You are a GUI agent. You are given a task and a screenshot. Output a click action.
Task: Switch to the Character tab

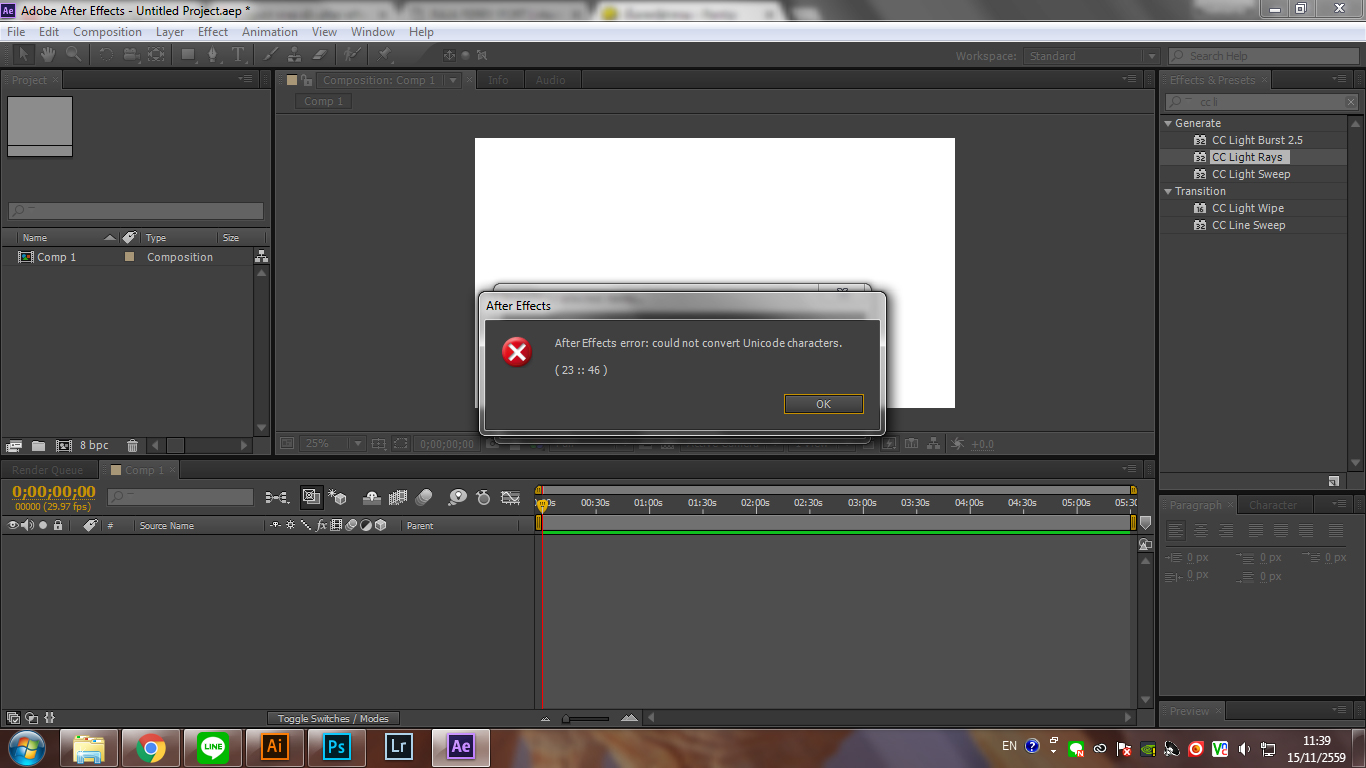(x=1272, y=505)
